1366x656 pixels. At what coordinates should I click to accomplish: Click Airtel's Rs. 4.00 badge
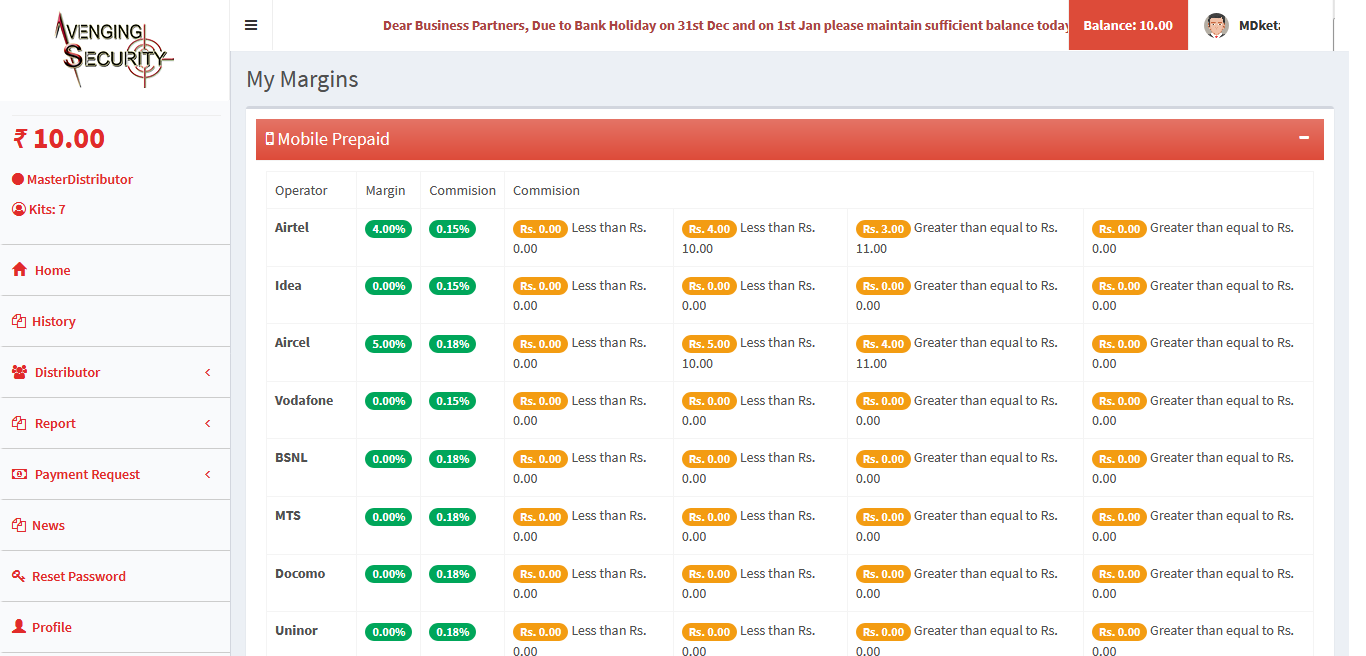coord(709,229)
